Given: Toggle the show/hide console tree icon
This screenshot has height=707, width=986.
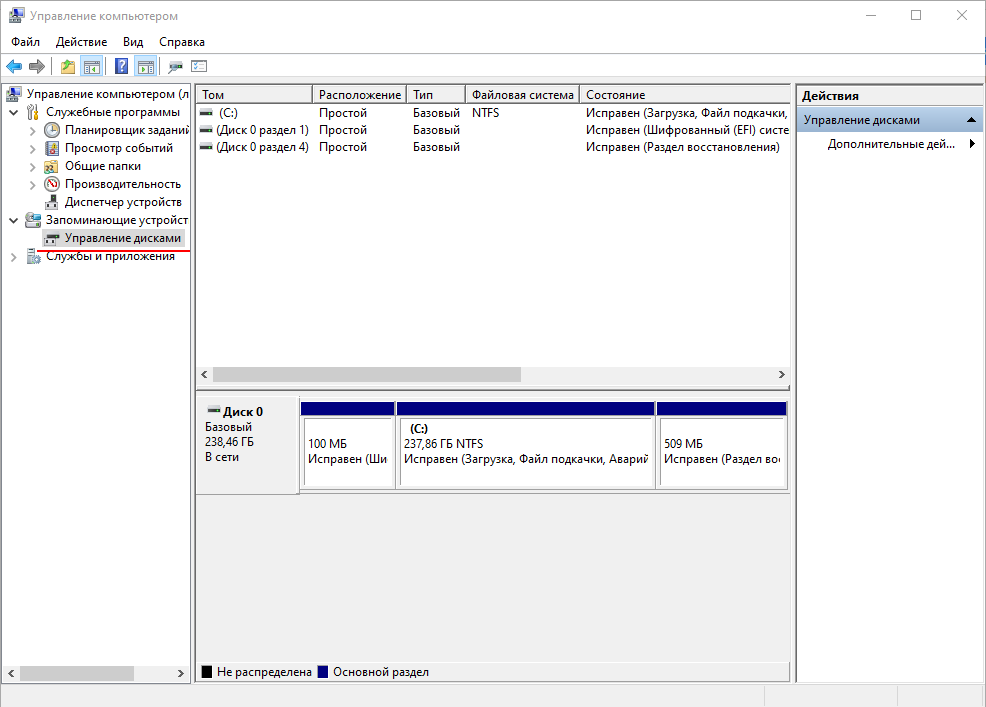Looking at the screenshot, I should pos(92,66).
